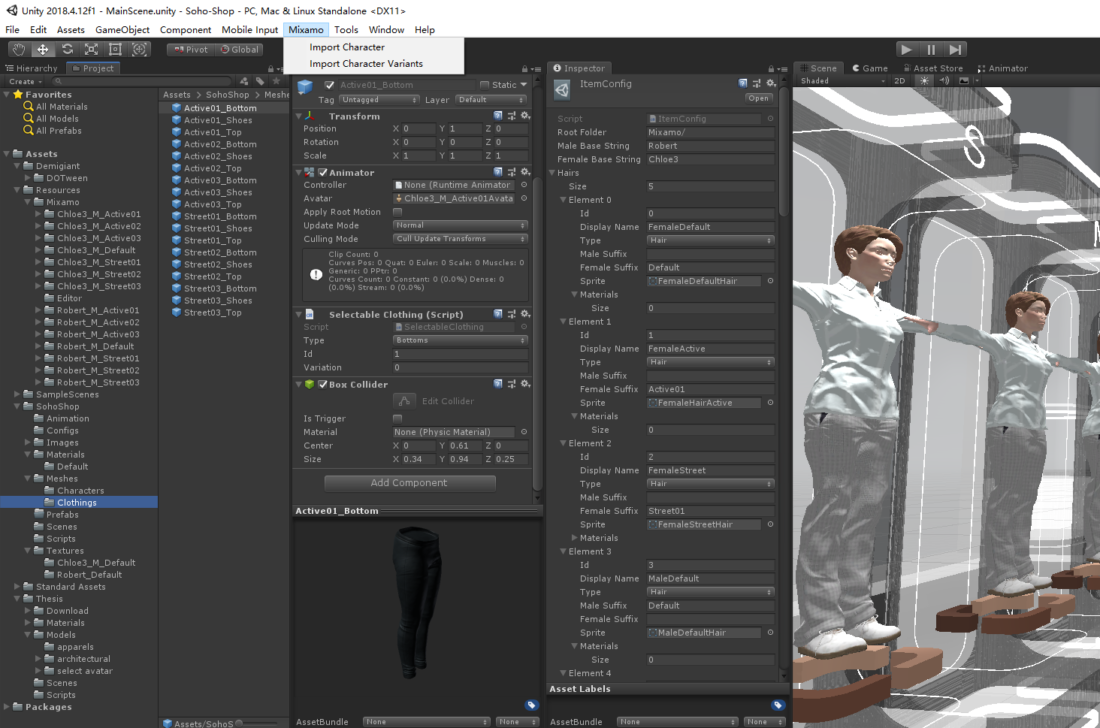Open the Tools menu

(346, 29)
